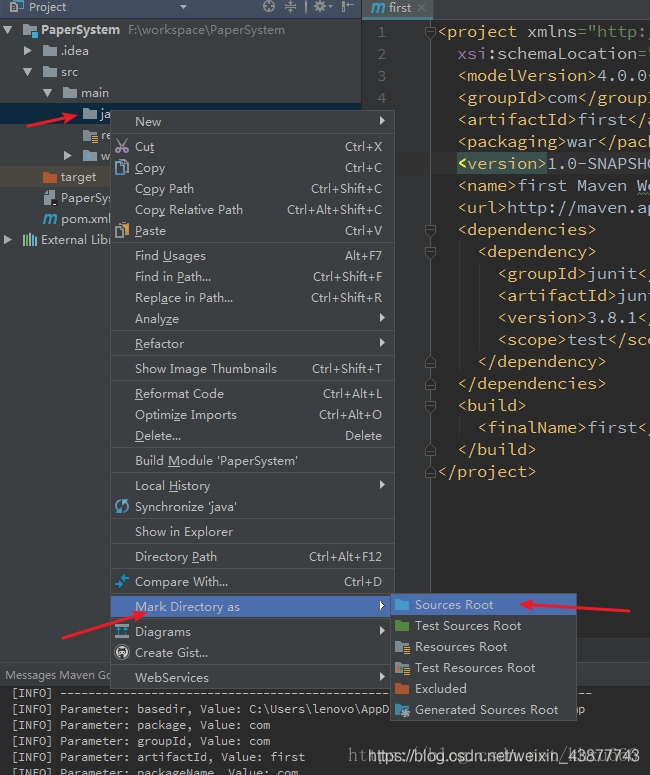The width and height of the screenshot is (650, 775).
Task: Choose Cut from the context menu
Action: [x=253, y=147]
